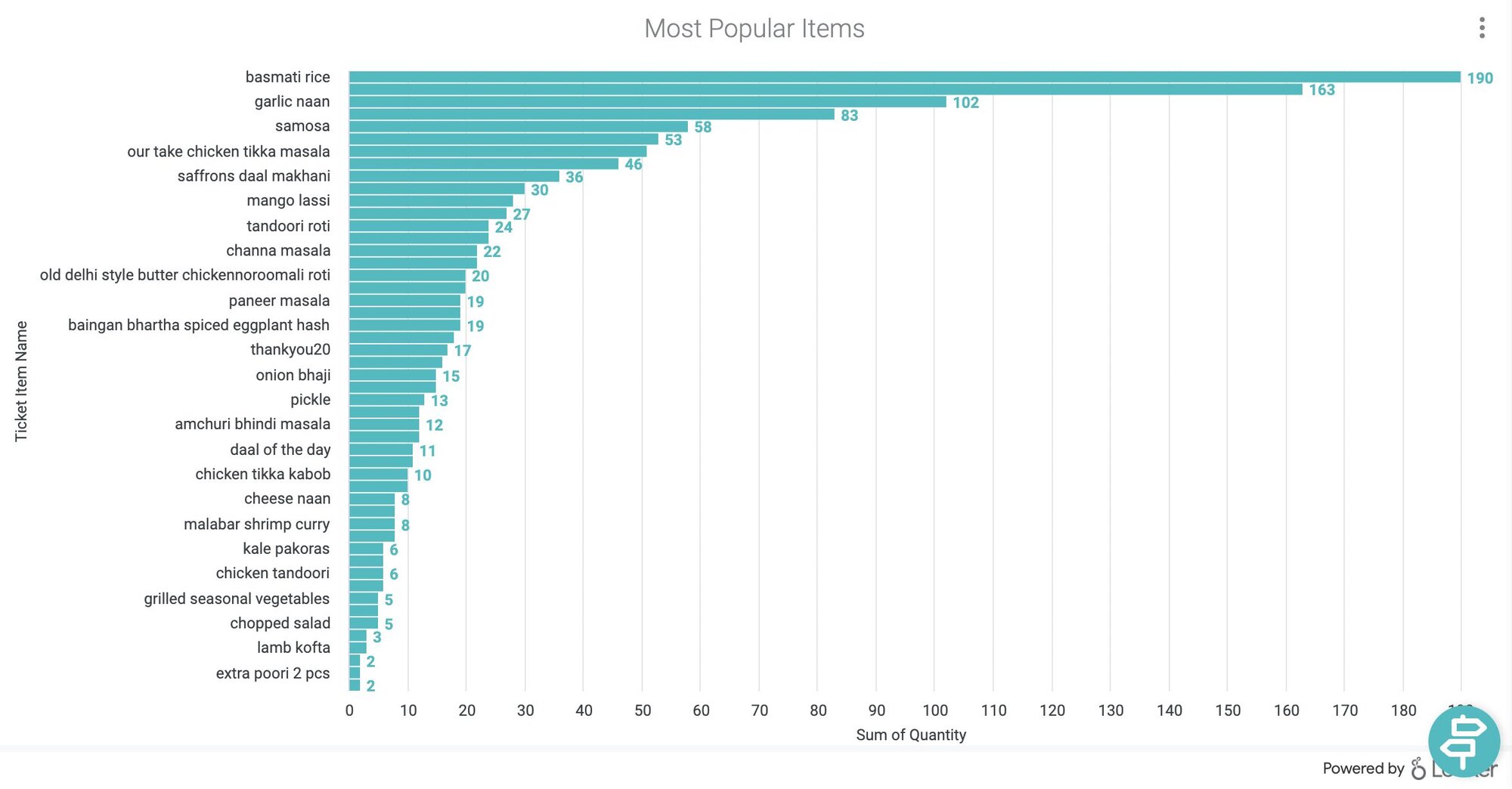This screenshot has width=1512, height=789.
Task: Open the three-dot tile actions menu
Action: [1482, 28]
